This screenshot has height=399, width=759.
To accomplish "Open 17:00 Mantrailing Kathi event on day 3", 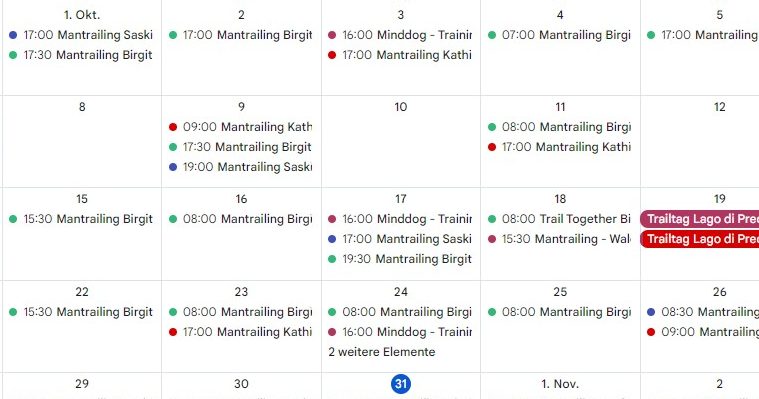I will (400, 55).
